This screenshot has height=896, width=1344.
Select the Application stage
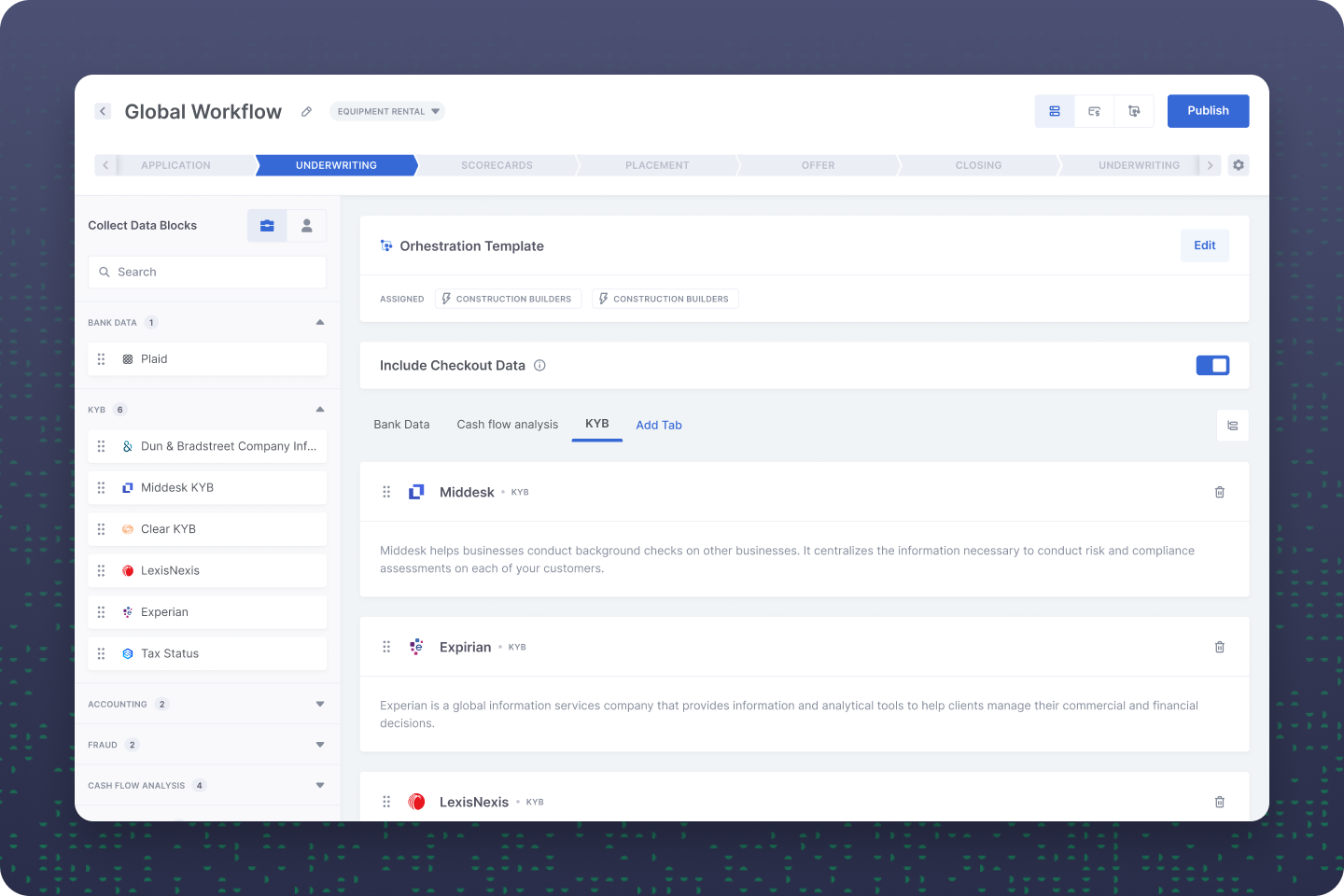coord(175,165)
